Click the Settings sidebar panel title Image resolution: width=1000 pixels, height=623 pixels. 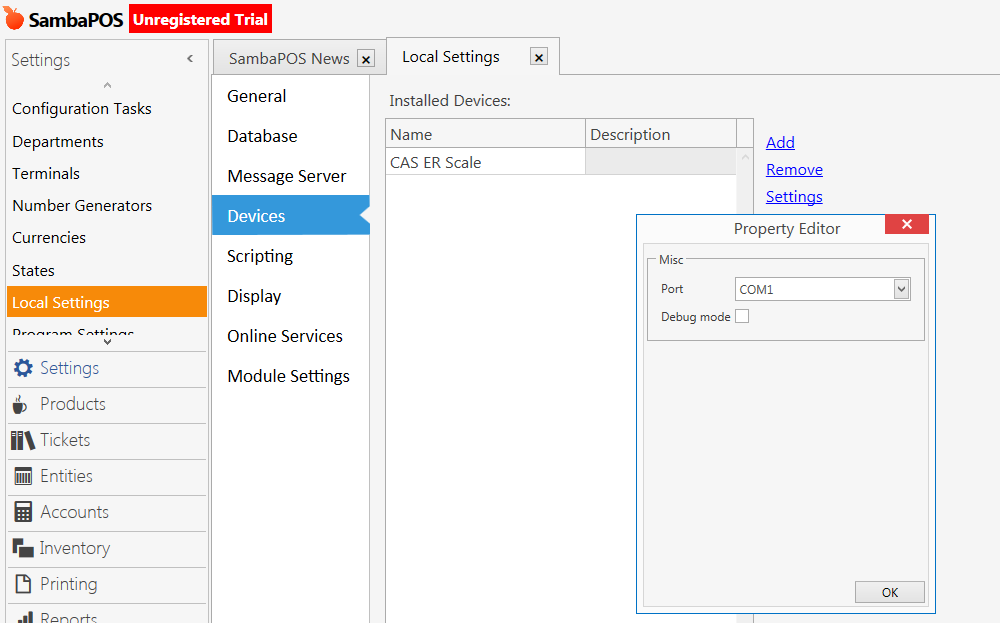coord(41,60)
